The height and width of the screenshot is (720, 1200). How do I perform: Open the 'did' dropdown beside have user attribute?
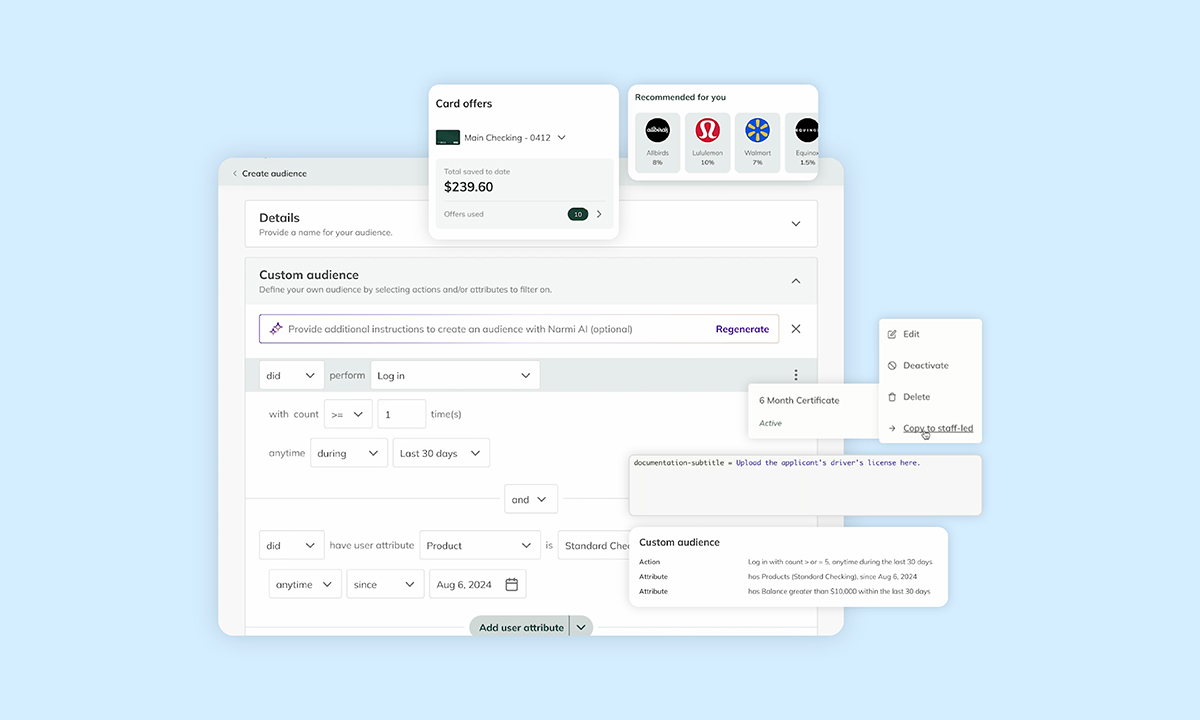(292, 546)
